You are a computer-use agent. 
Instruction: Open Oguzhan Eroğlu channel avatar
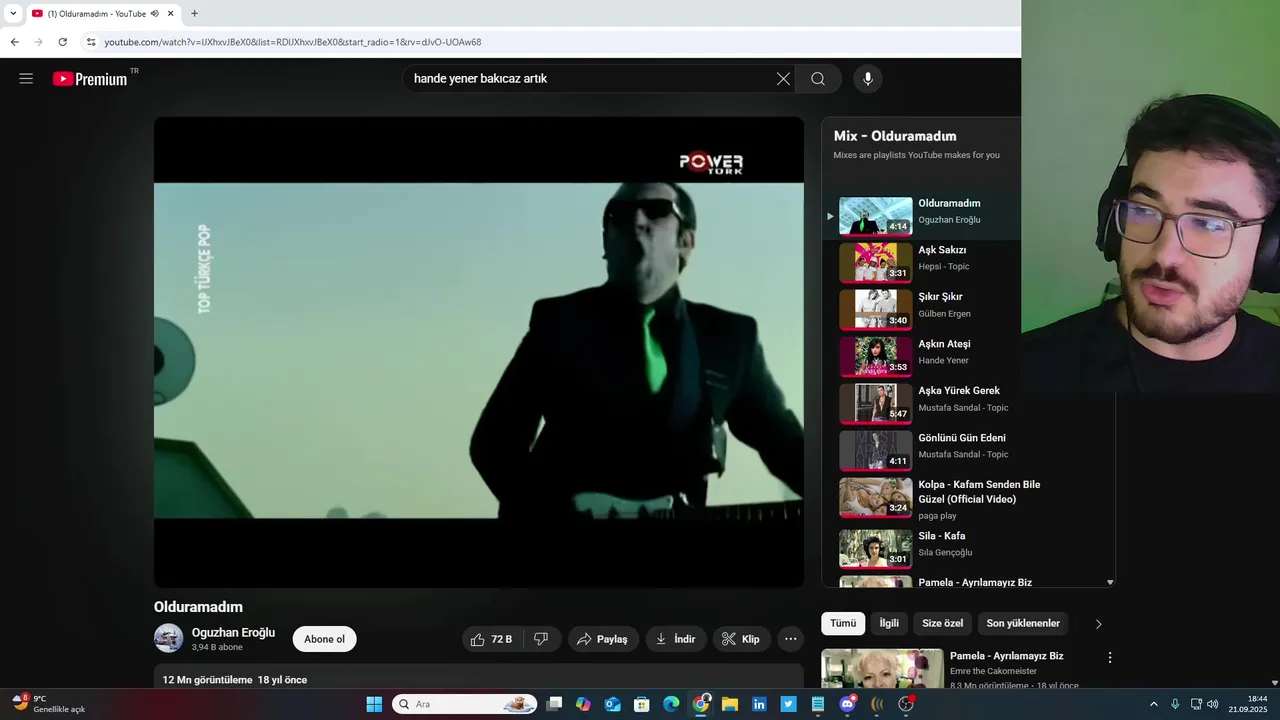pos(168,638)
